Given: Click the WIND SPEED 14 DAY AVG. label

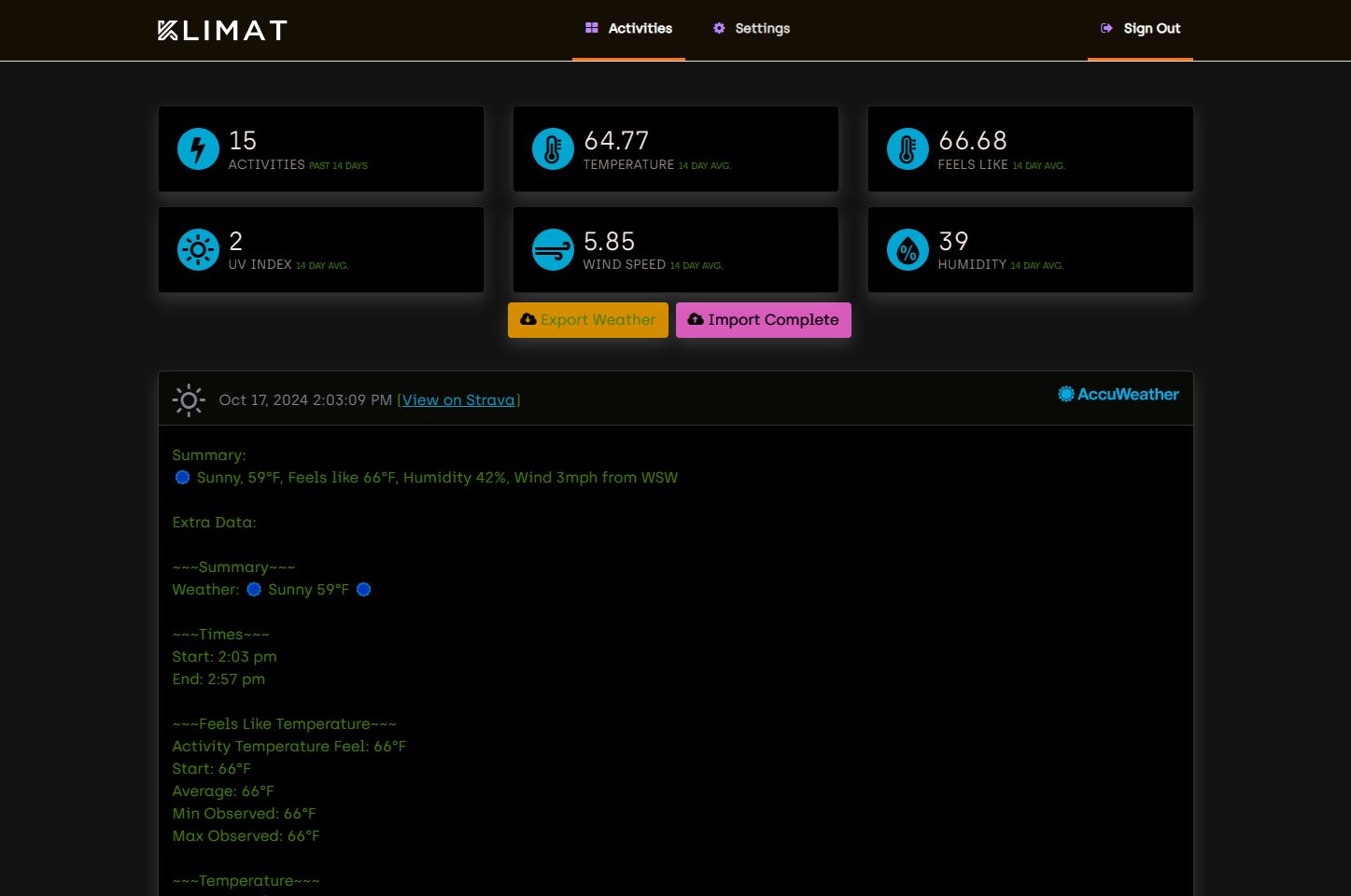Looking at the screenshot, I should tap(653, 265).
